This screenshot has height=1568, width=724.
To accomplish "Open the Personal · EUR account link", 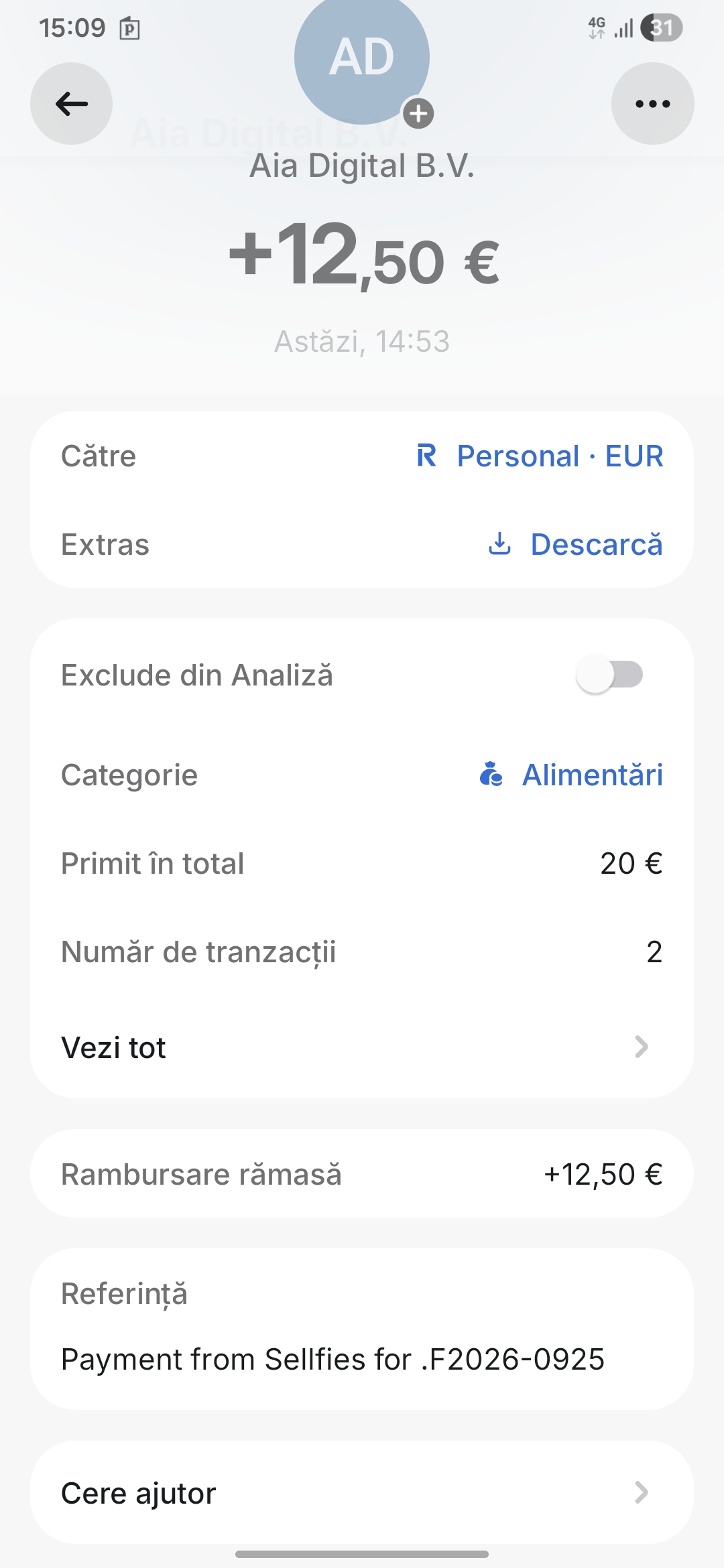I will pos(560,456).
